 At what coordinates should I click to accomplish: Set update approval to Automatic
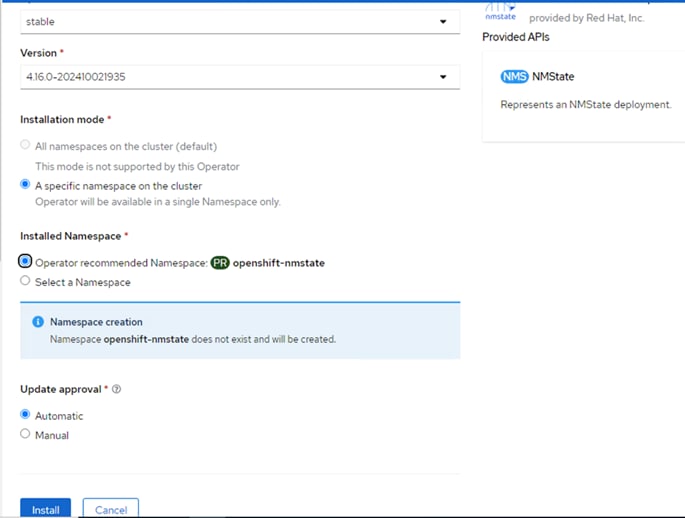pyautogui.click(x=25, y=414)
